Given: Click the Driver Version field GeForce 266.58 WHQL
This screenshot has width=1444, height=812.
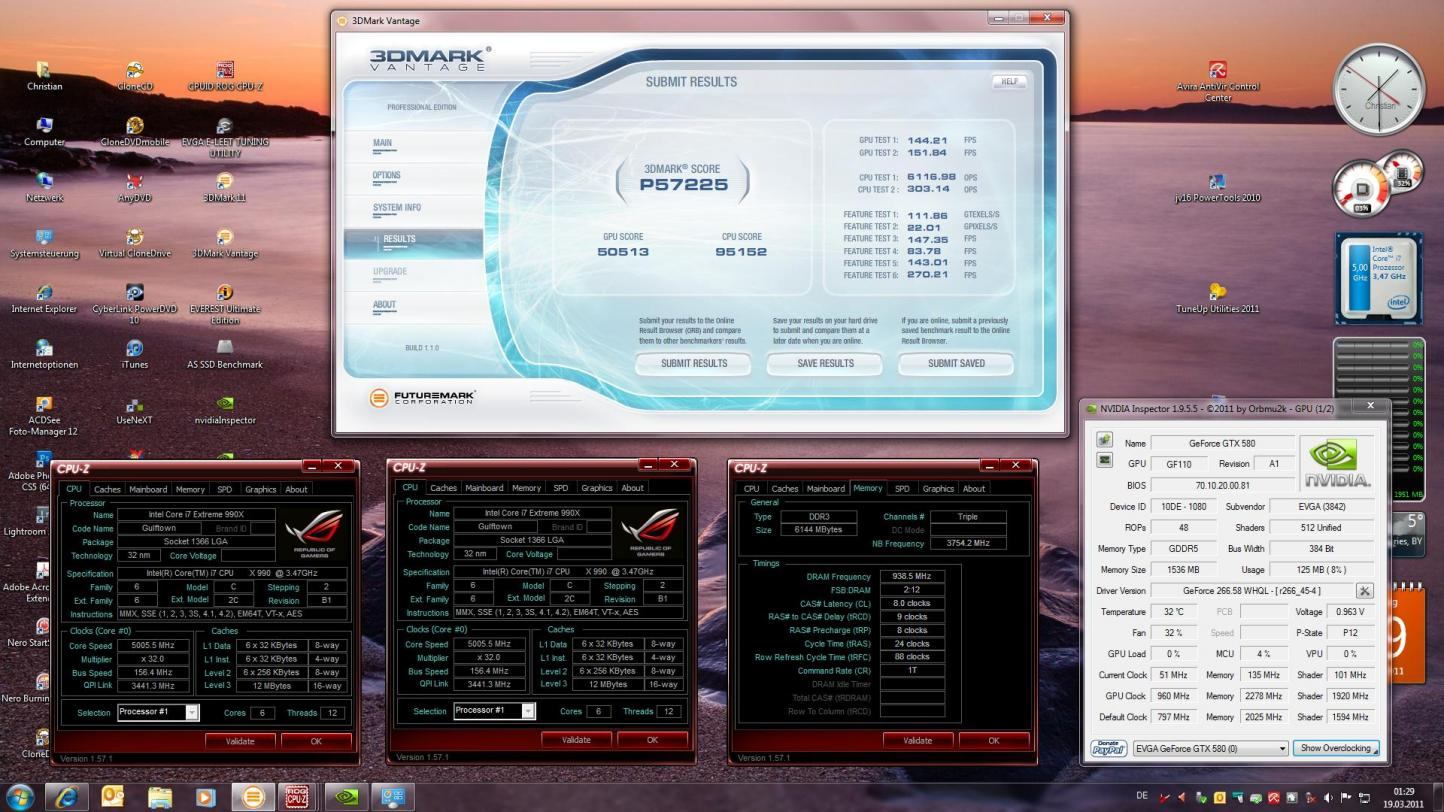Looking at the screenshot, I should [1252, 591].
